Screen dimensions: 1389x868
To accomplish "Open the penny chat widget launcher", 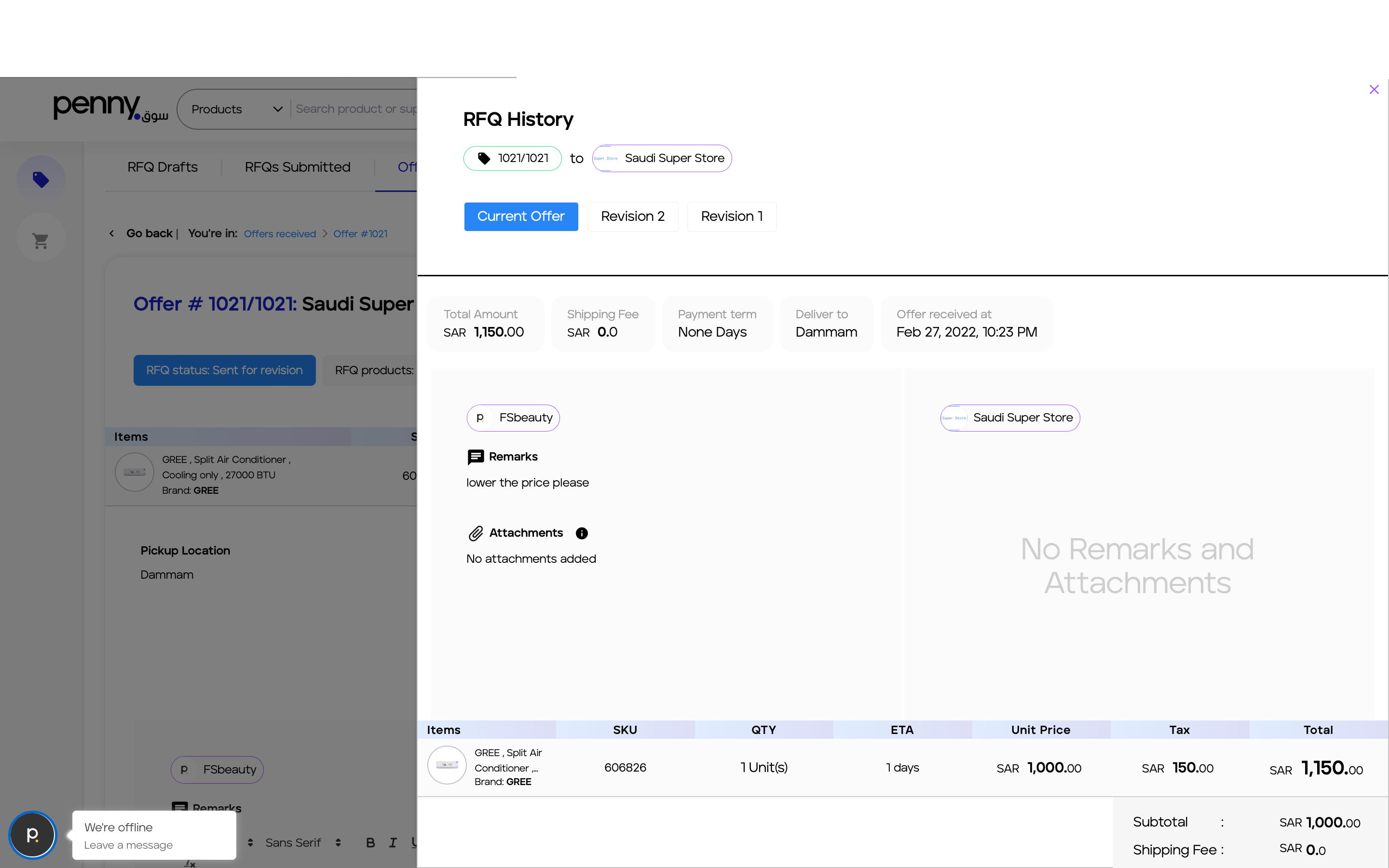I will click(33, 835).
